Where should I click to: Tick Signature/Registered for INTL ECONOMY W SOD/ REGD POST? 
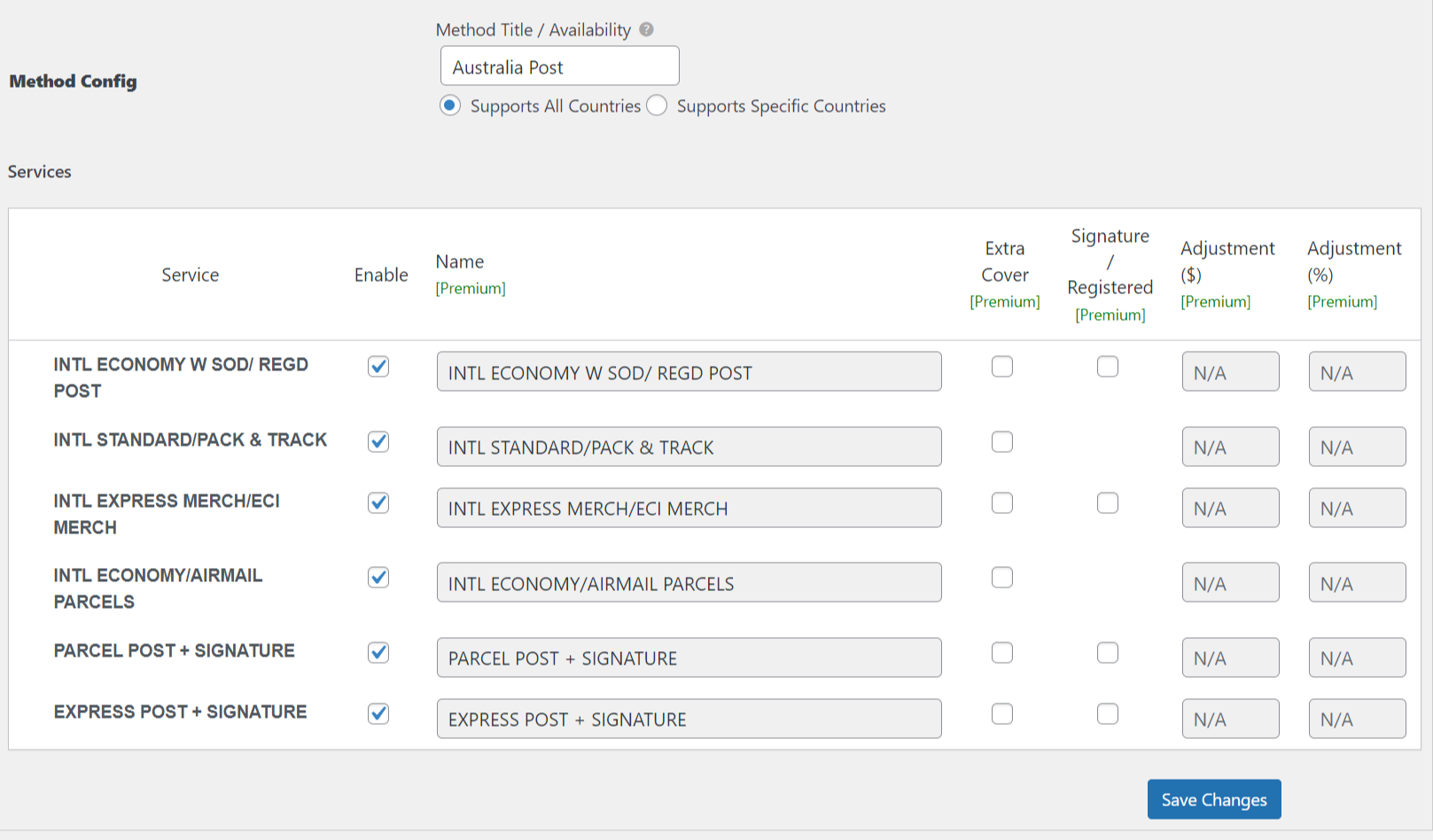(1108, 367)
